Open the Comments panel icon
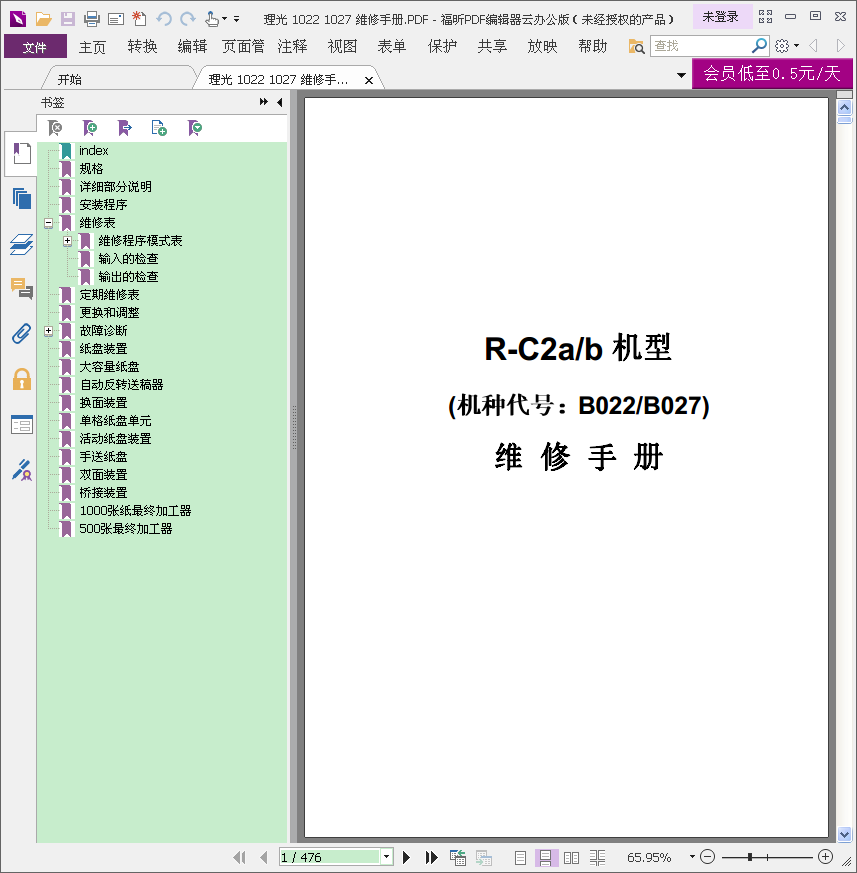The image size is (857, 873). coord(21,289)
